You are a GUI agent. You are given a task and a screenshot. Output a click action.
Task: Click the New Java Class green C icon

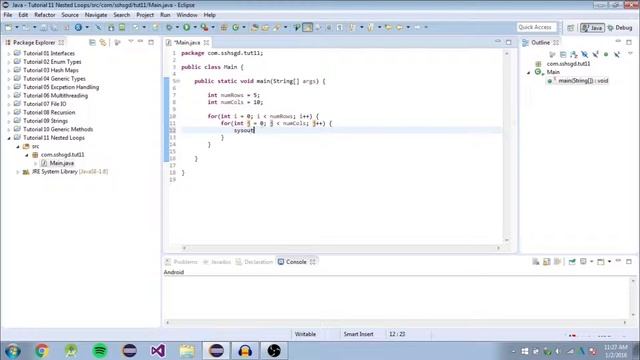click(236, 27)
